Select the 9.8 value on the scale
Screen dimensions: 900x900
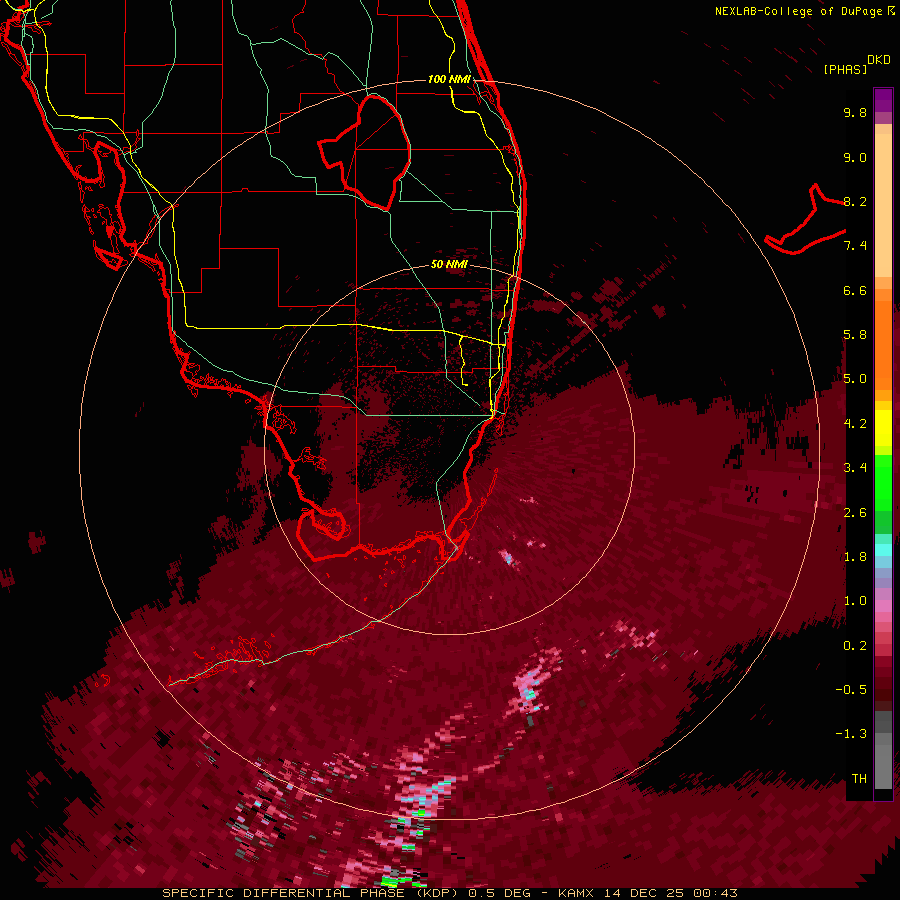pyautogui.click(x=855, y=112)
